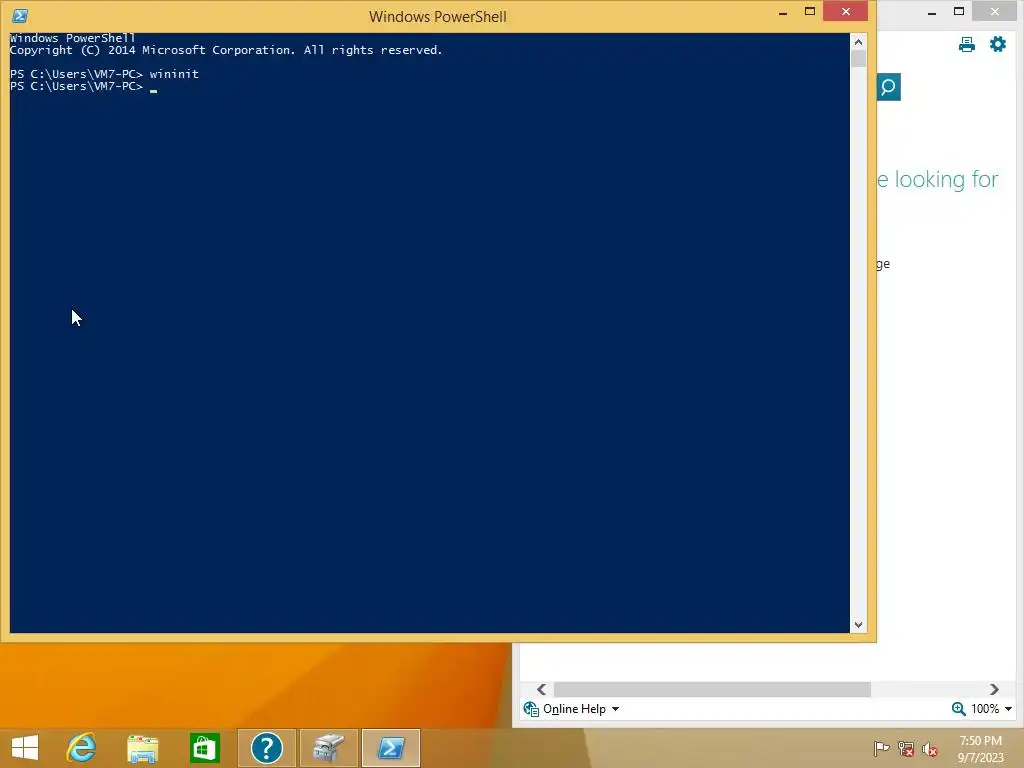Select the PowerShell taskbar button
This screenshot has height=768, width=1024.
391,748
